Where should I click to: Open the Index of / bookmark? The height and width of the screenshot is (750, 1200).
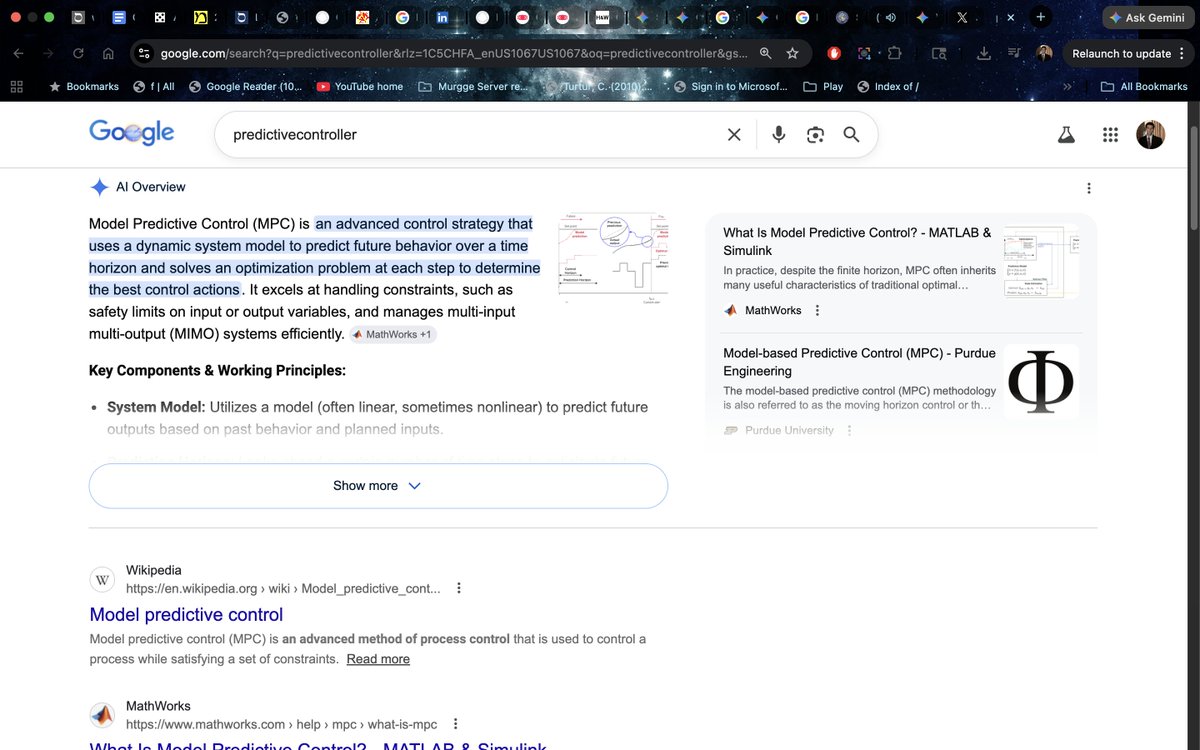(x=886, y=87)
